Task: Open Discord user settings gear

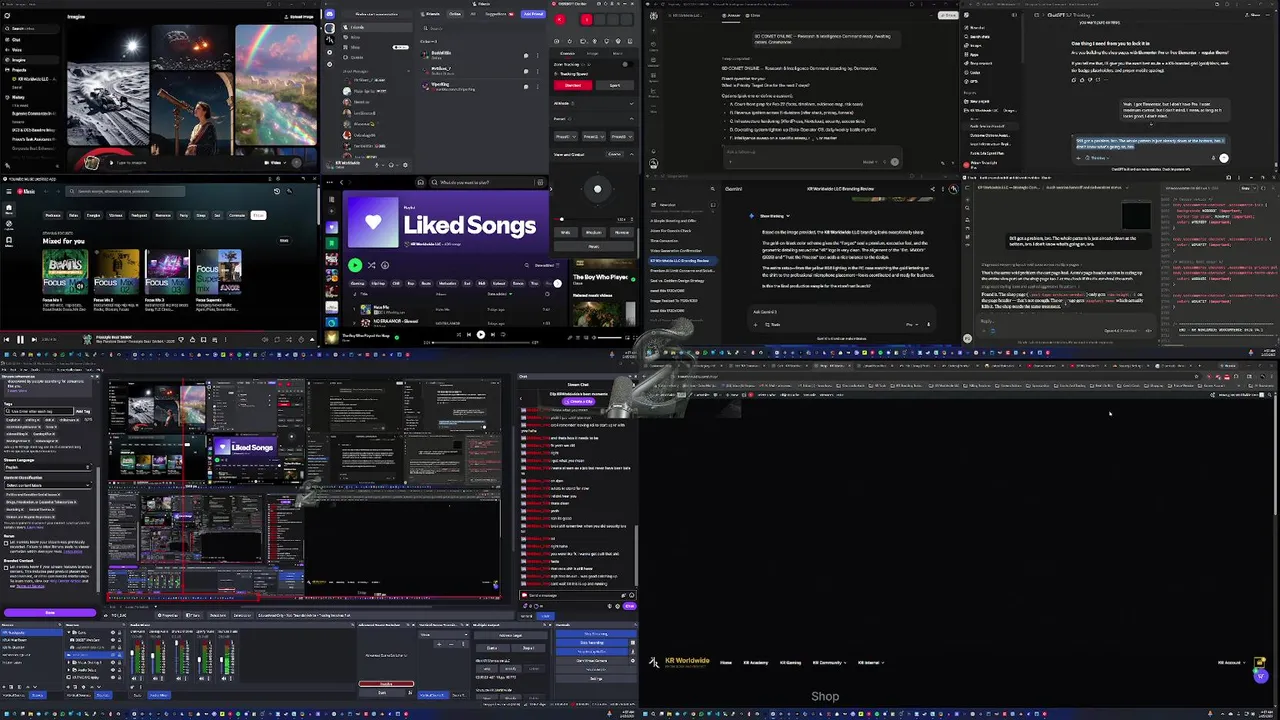Action: (x=405, y=165)
